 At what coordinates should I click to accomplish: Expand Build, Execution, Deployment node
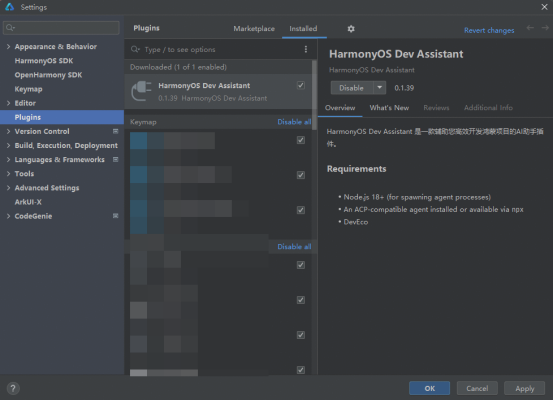click(8, 145)
